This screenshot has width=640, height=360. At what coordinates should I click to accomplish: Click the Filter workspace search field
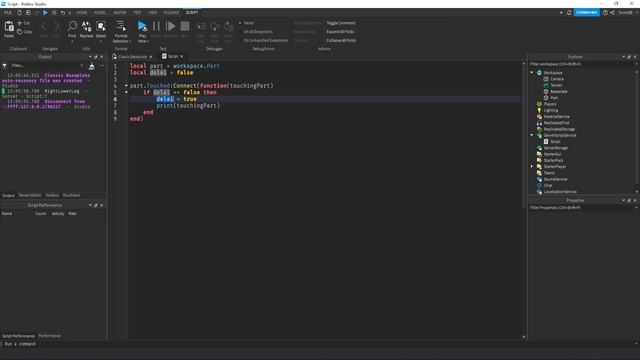(582, 64)
